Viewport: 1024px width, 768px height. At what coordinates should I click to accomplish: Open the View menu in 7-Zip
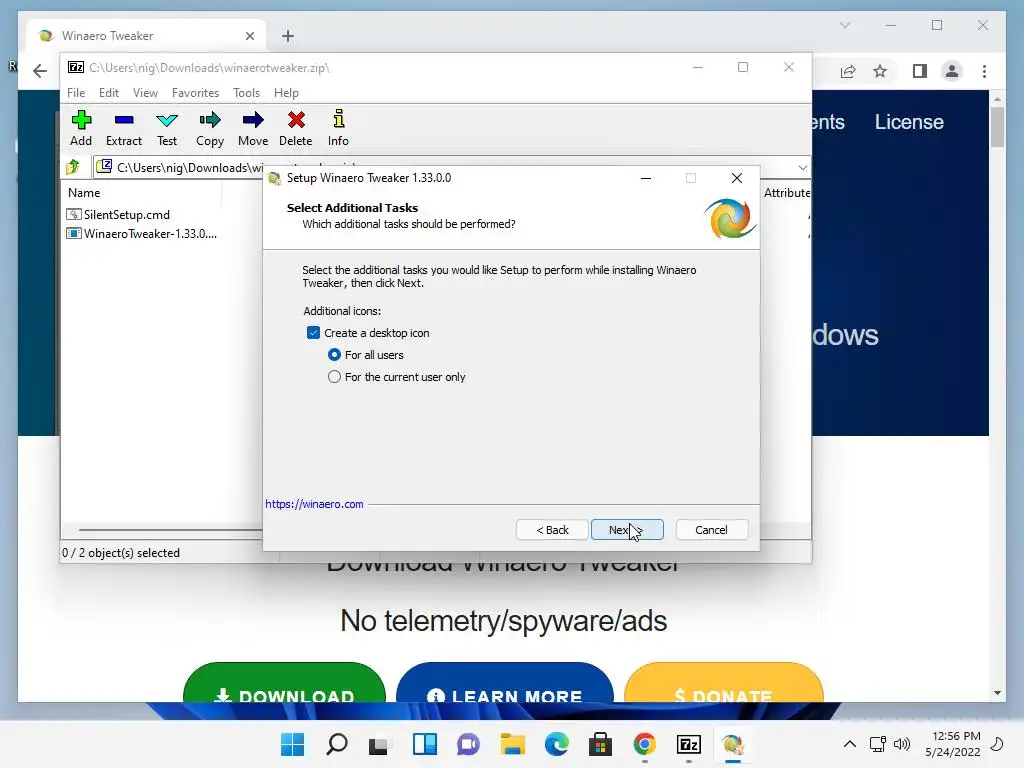pos(145,93)
